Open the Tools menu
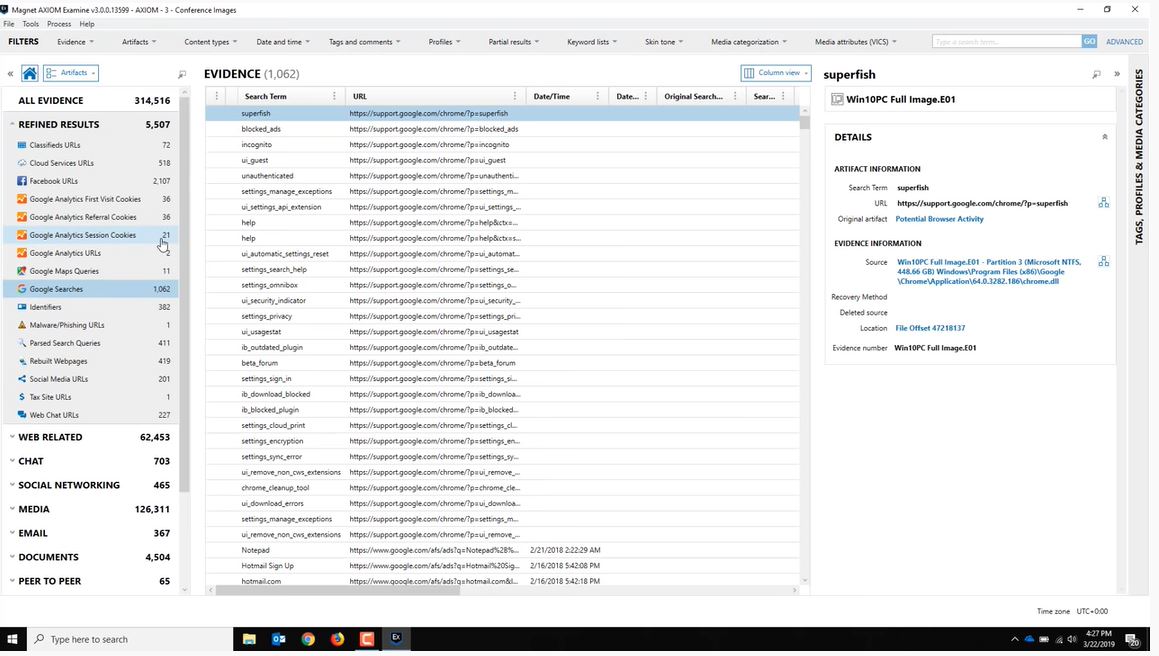1159x656 pixels. click(x=30, y=24)
